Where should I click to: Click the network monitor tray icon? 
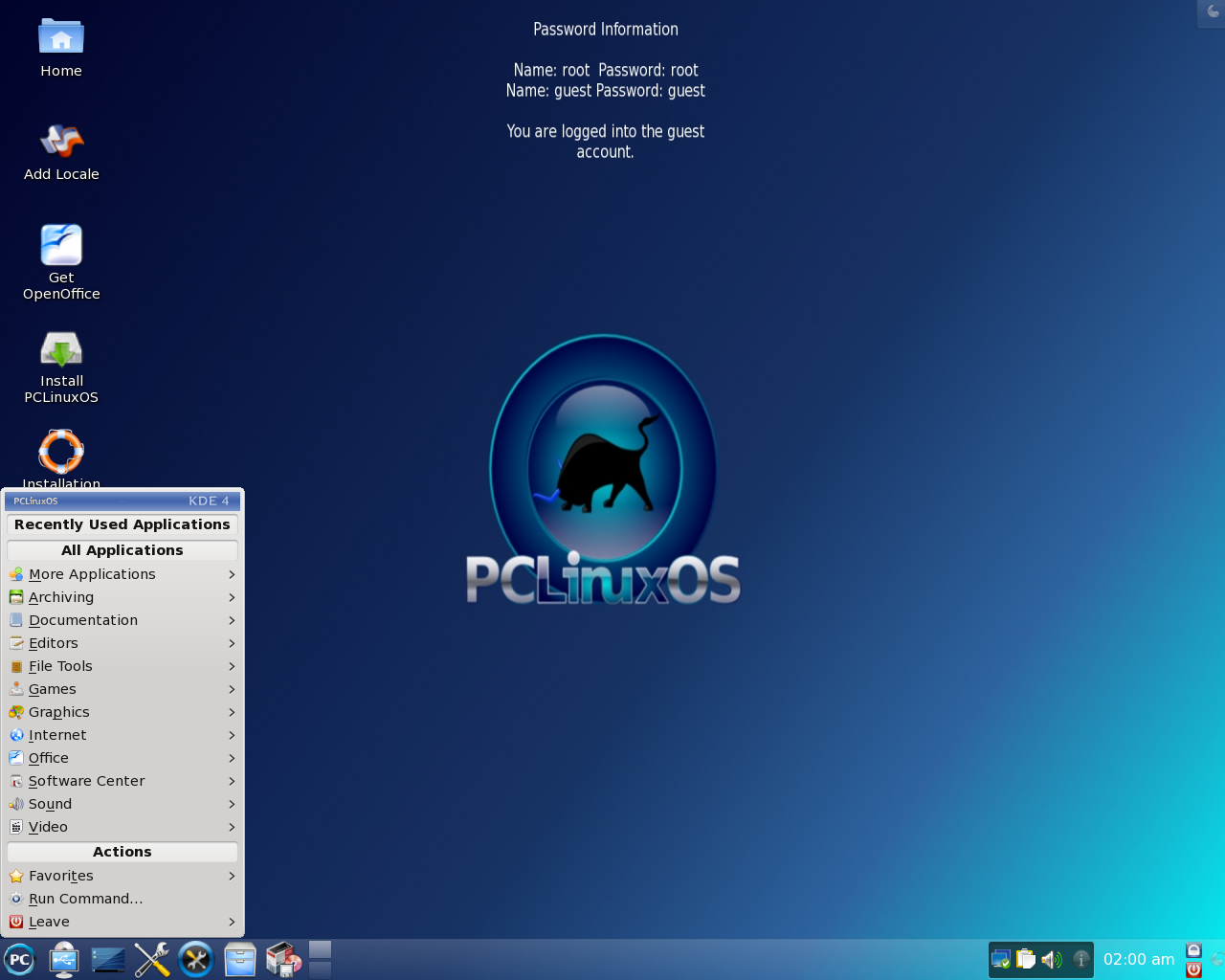click(1001, 959)
